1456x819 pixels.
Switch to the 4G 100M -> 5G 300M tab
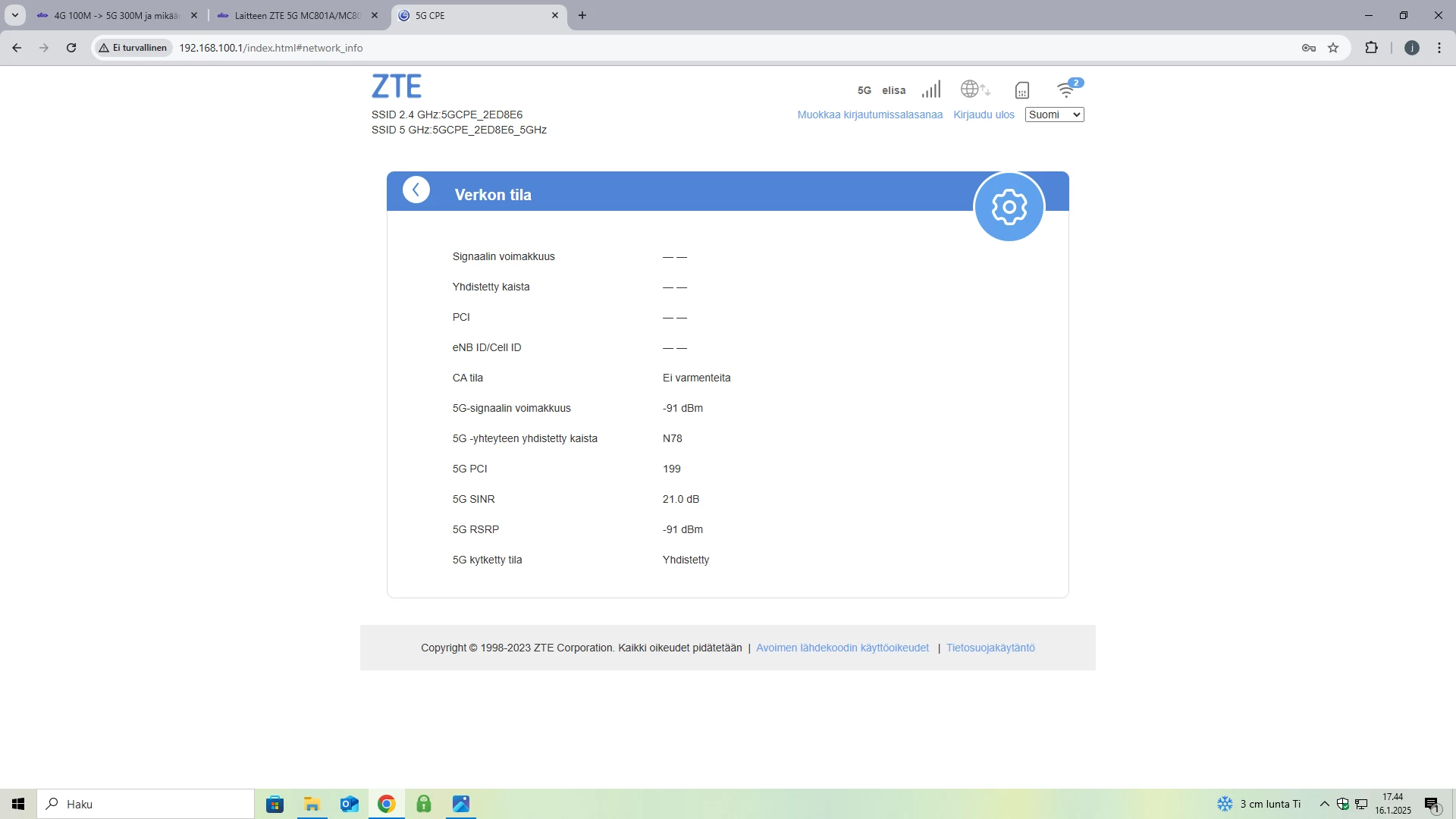pyautogui.click(x=114, y=15)
